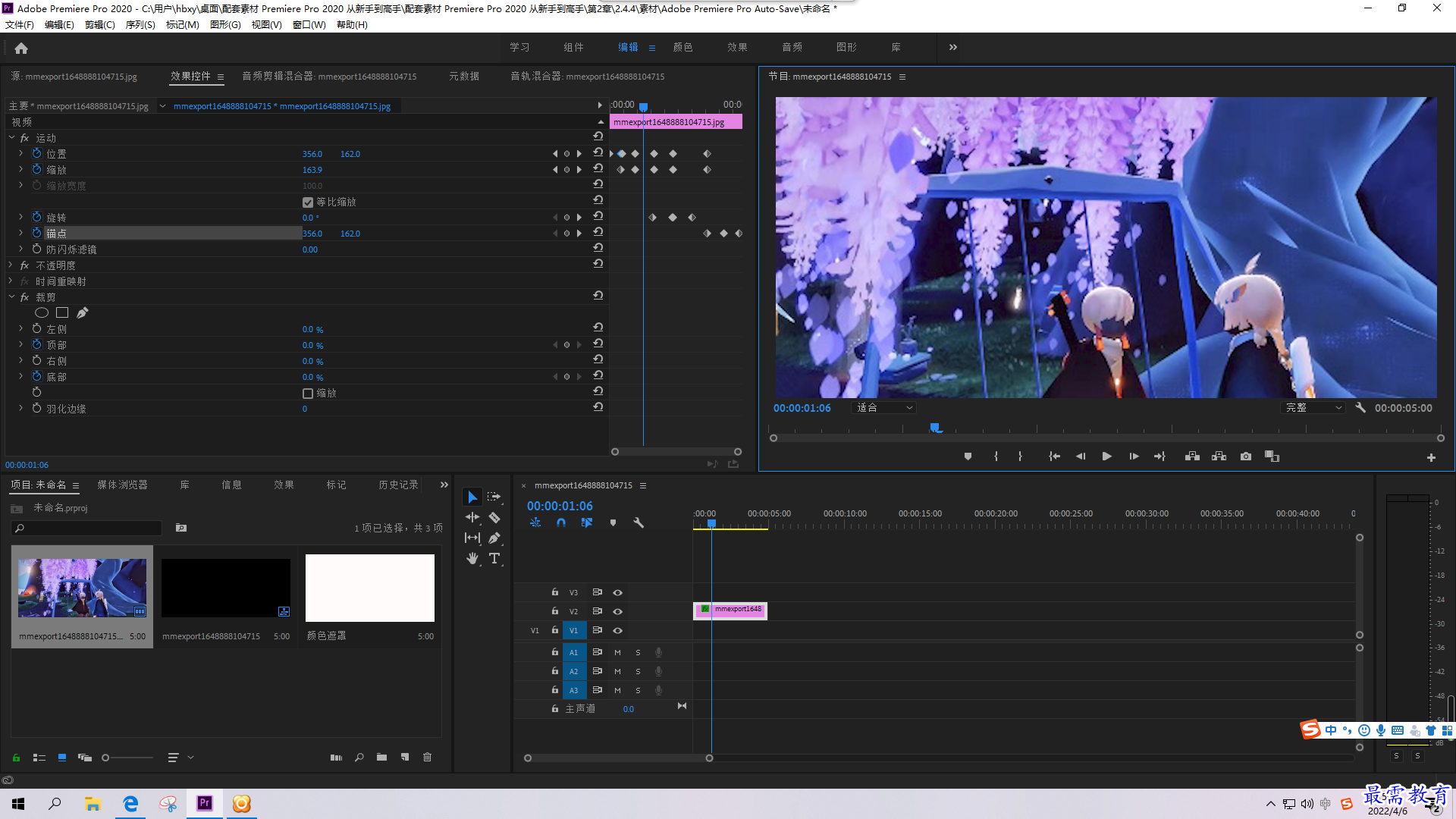
Task: Reset the Anchor Point parameter
Action: (598, 232)
